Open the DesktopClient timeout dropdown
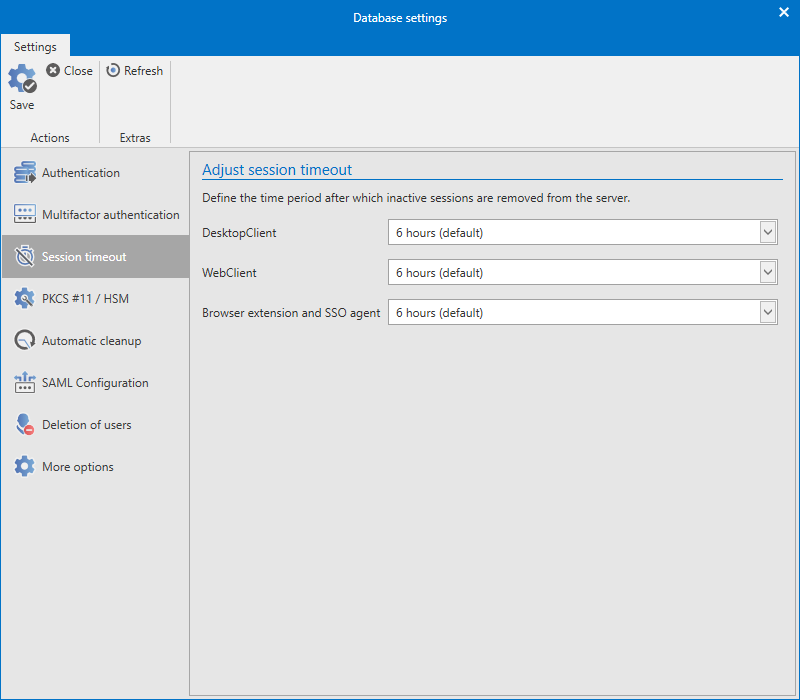Screen dimensions: 800x700 point(768,232)
